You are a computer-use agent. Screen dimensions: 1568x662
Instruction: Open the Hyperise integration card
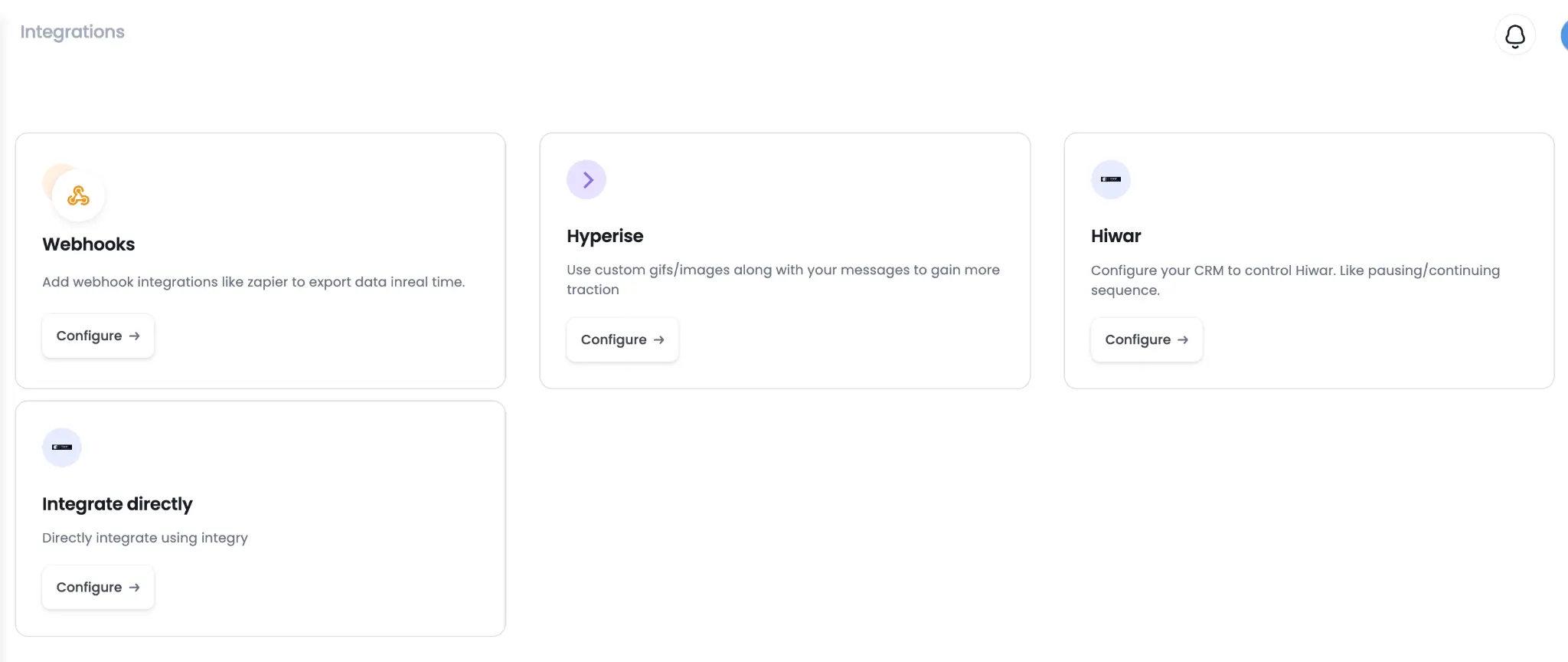point(784,261)
